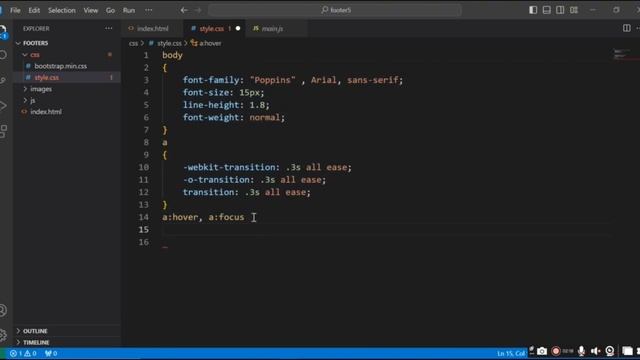Open the Edit menu

click(34, 10)
